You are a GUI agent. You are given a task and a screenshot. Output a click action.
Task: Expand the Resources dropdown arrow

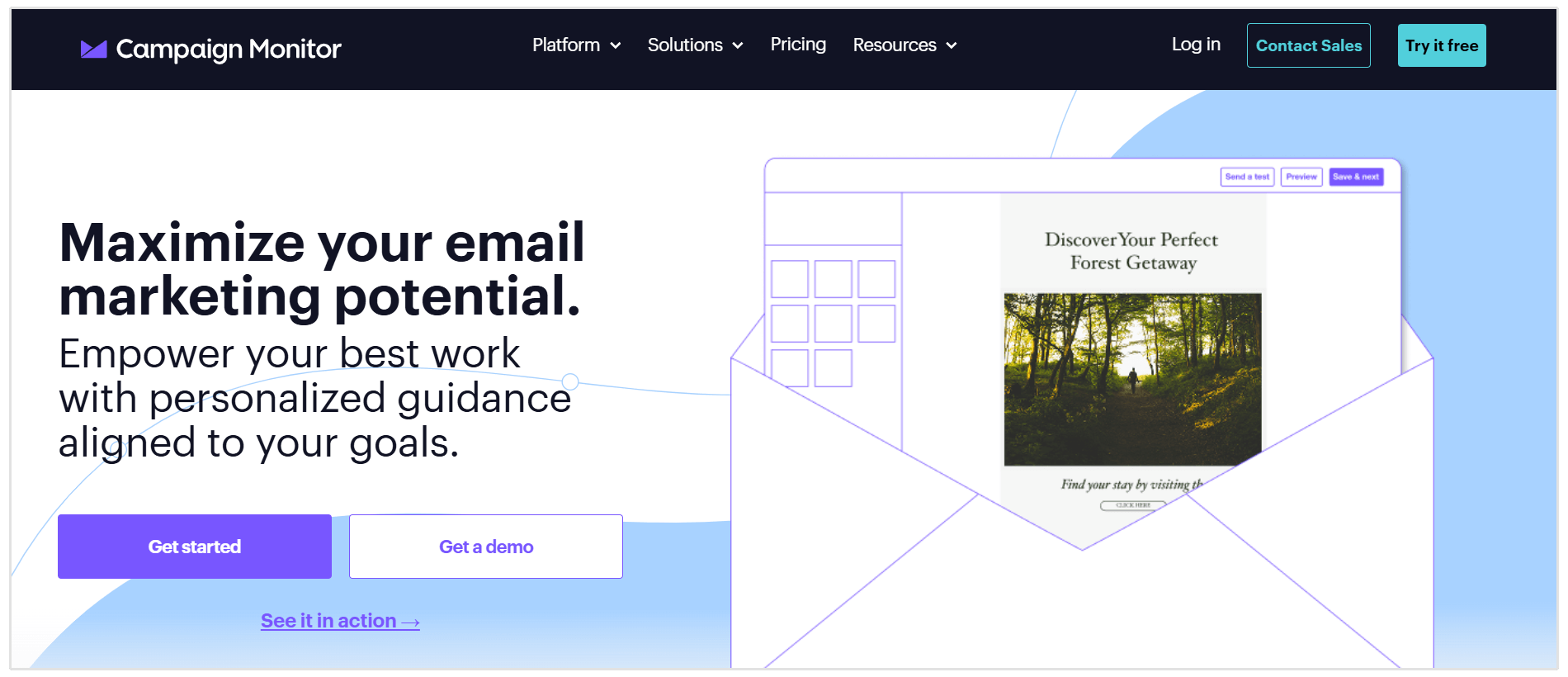952,46
